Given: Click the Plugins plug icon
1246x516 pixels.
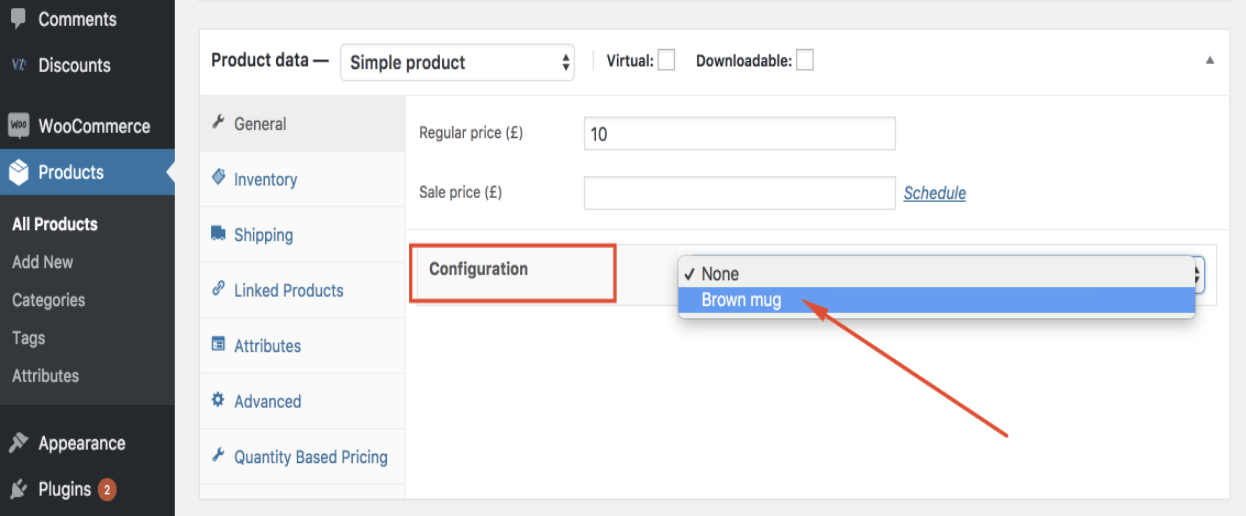Looking at the screenshot, I should coord(18,489).
